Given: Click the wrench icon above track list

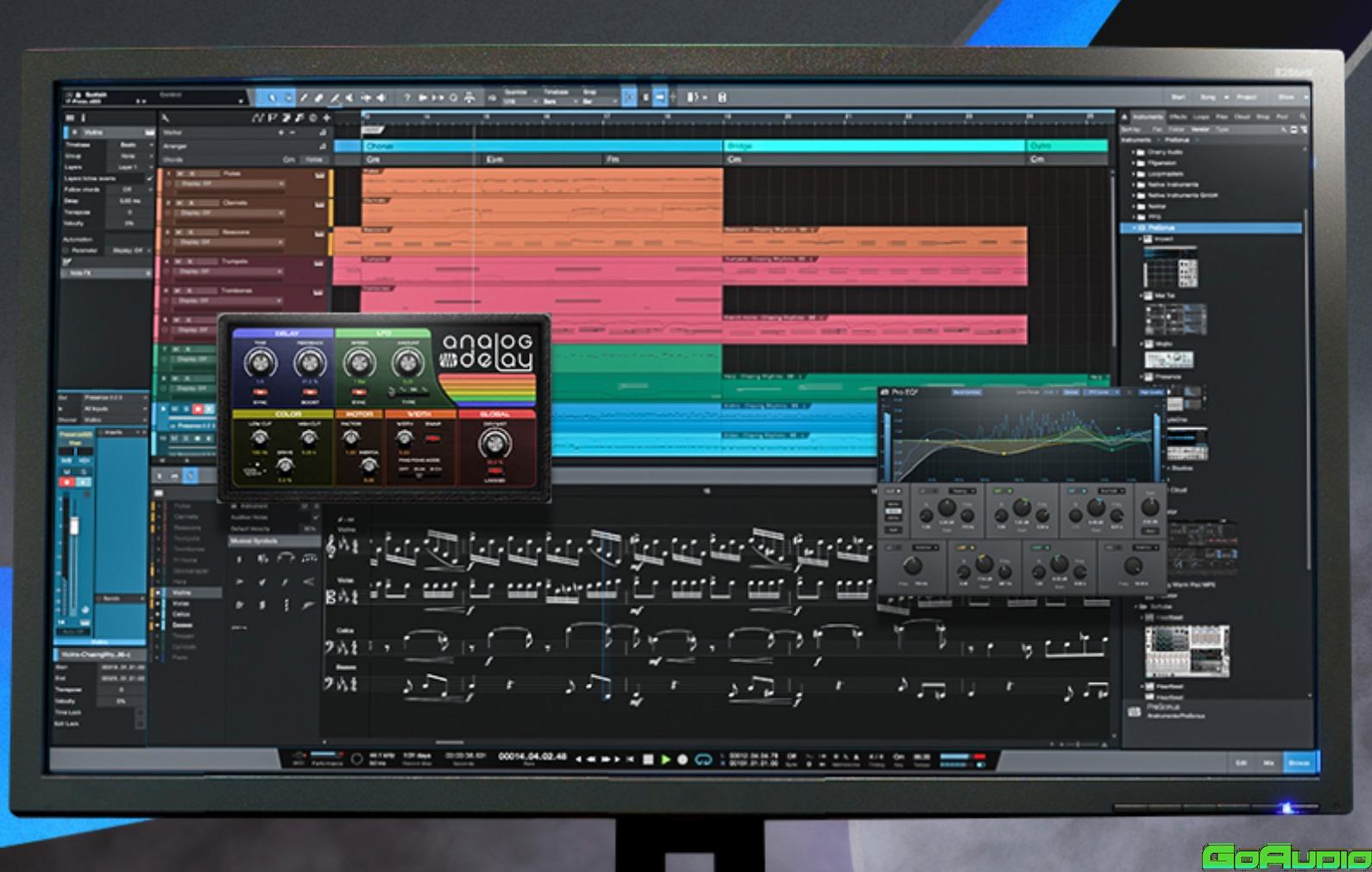Looking at the screenshot, I should [x=165, y=117].
